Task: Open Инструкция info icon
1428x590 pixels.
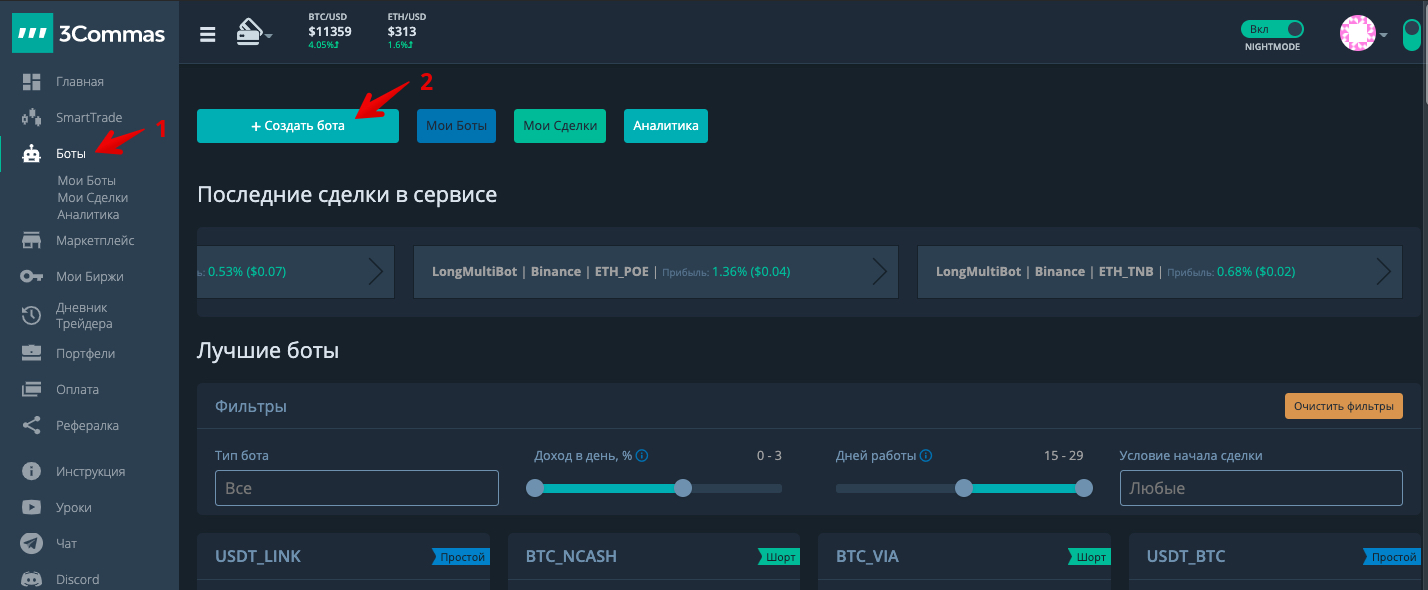Action: 31,472
